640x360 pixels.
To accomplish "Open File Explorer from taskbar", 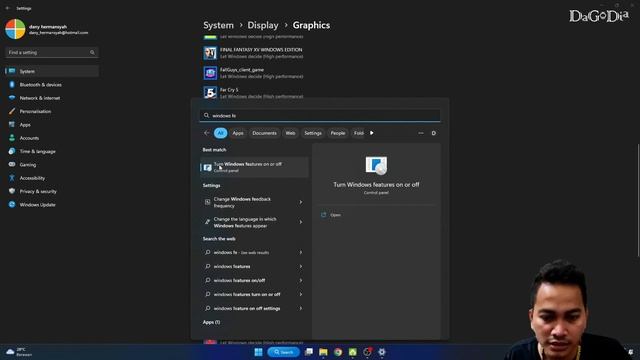I will 323,352.
